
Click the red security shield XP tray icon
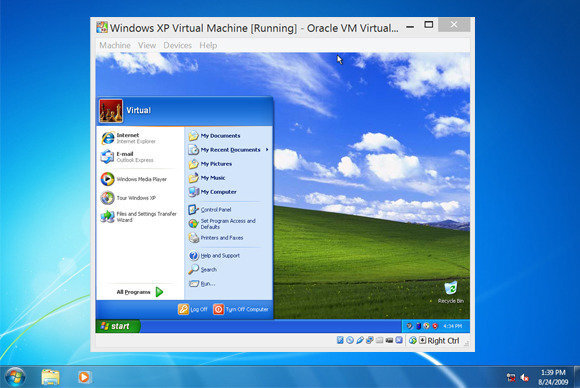(435, 326)
